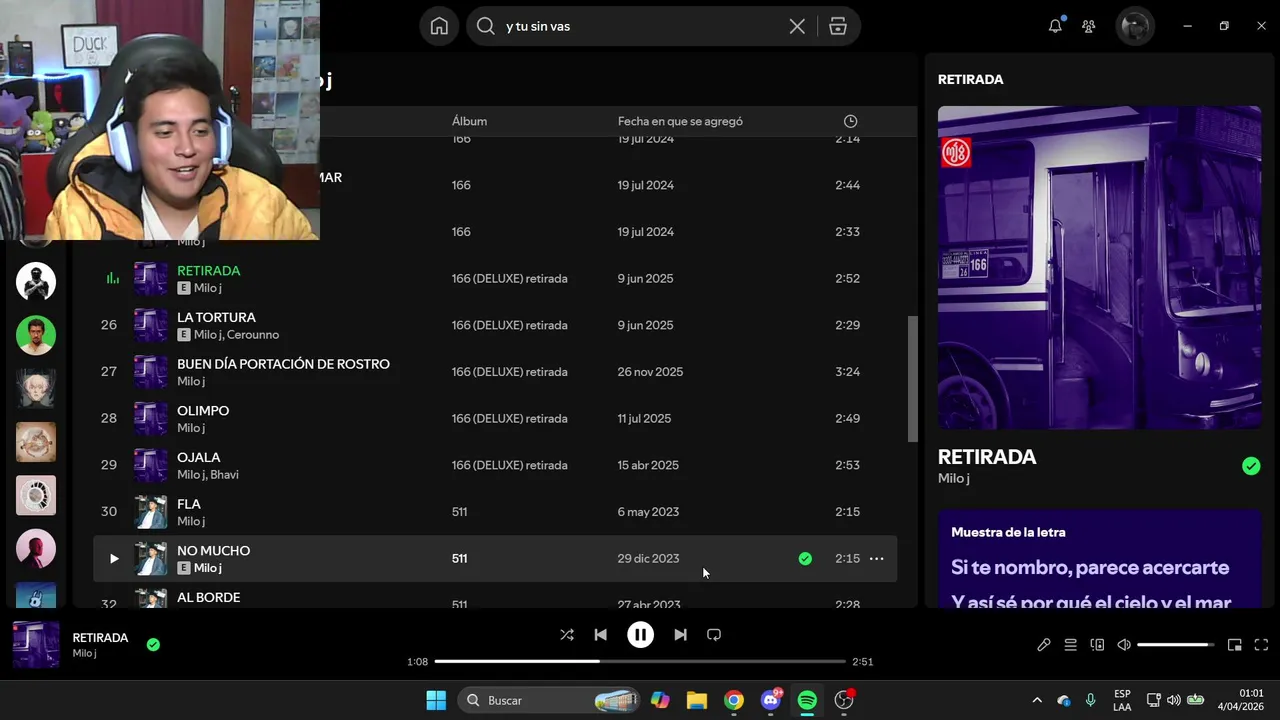Click the playlist vertical scrollbar

pos(912,380)
